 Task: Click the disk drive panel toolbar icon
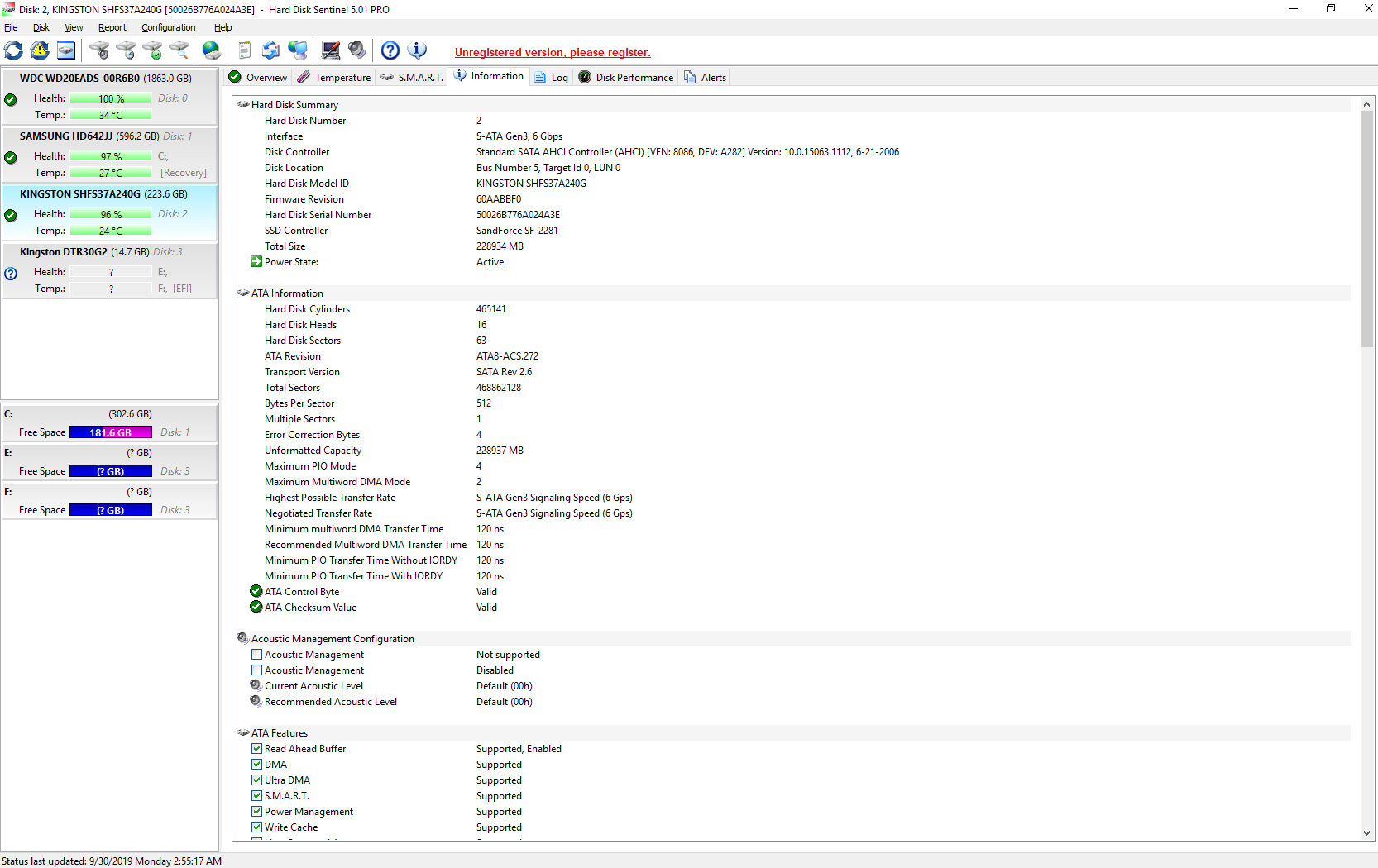coord(66,50)
